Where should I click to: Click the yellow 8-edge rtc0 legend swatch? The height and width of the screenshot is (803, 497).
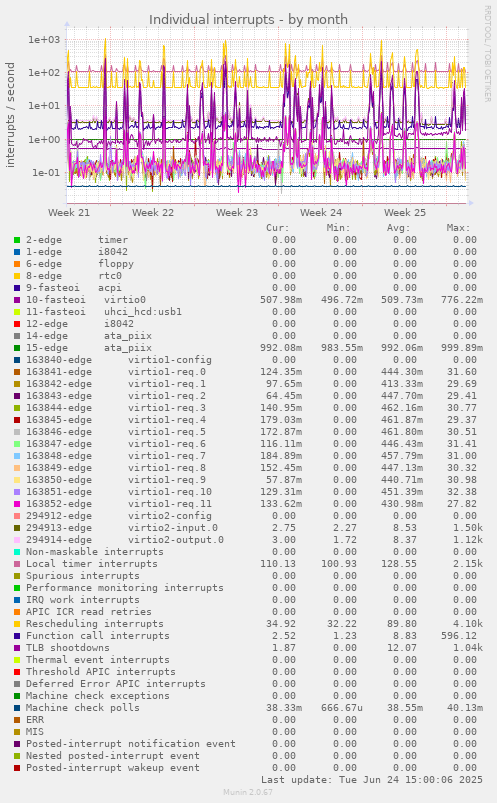(17, 276)
